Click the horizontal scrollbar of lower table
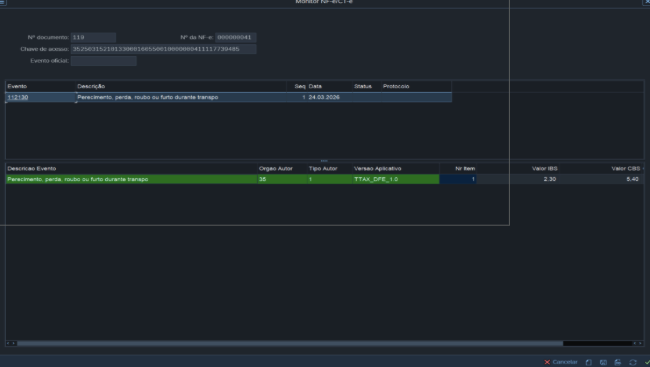Screen dimensions: 650x367 290,343
